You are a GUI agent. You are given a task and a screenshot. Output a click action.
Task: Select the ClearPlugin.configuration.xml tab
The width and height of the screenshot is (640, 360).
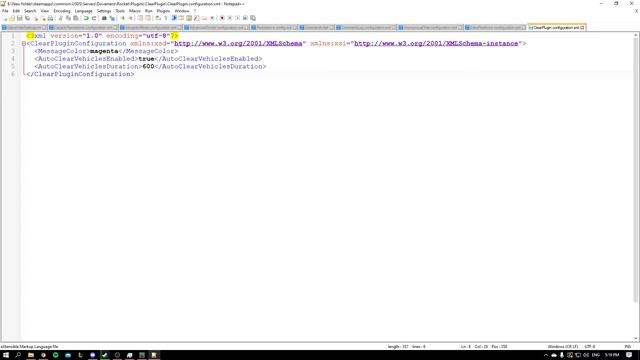556,27
